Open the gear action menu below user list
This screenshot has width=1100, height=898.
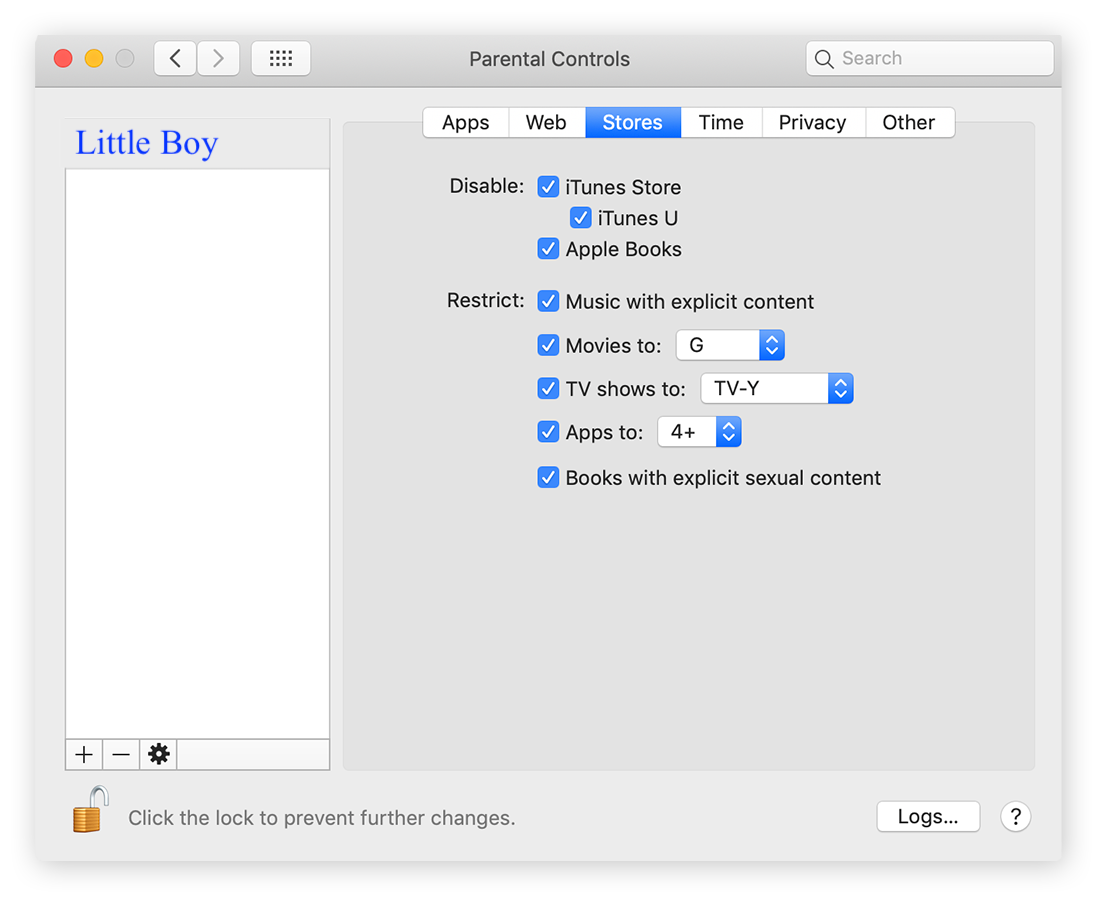158,755
